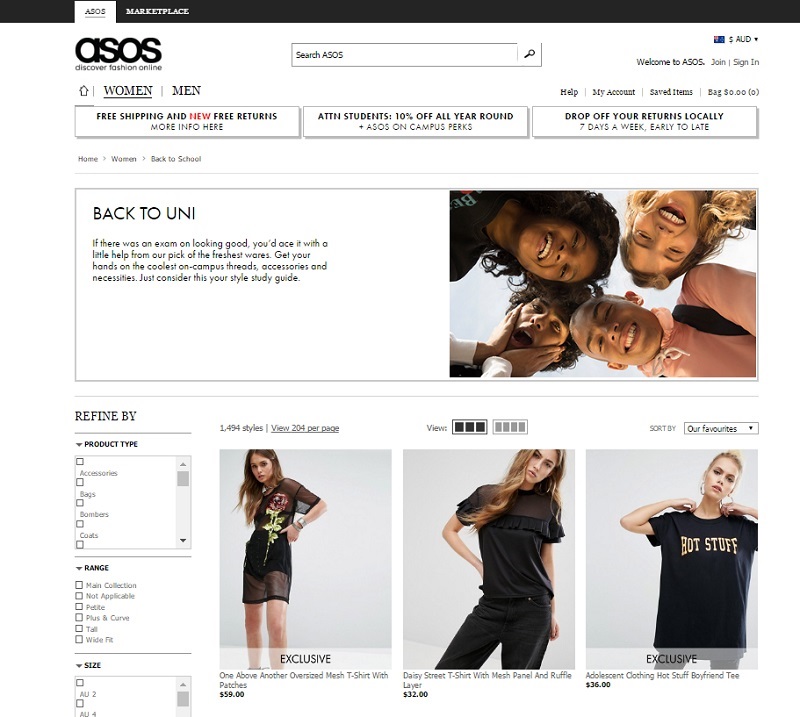Viewport: 800px width, 717px height.
Task: Click the Search ASOS input field
Action: coord(405,55)
